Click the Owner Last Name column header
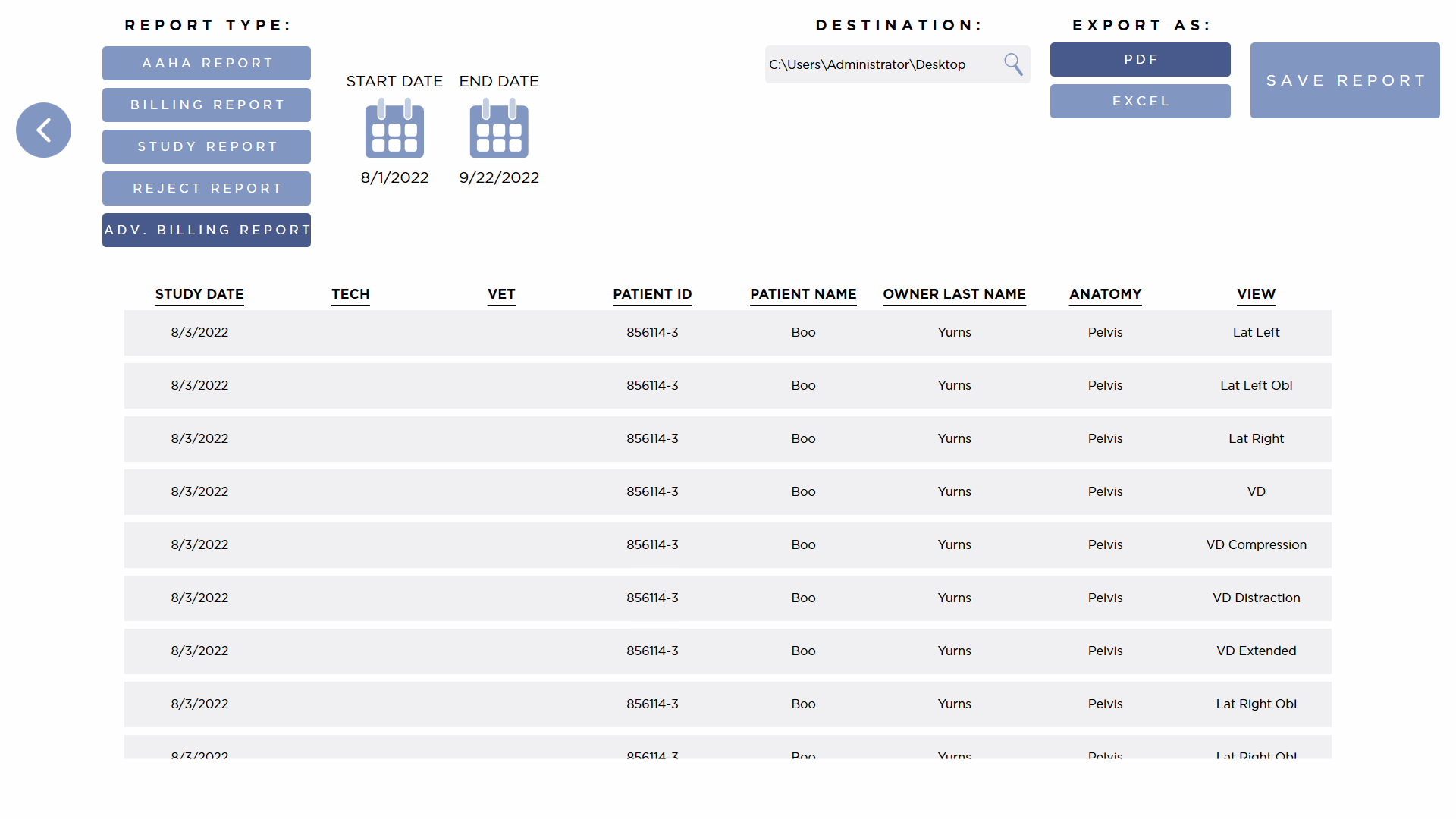Viewport: 1456px width, 819px height. click(x=954, y=294)
